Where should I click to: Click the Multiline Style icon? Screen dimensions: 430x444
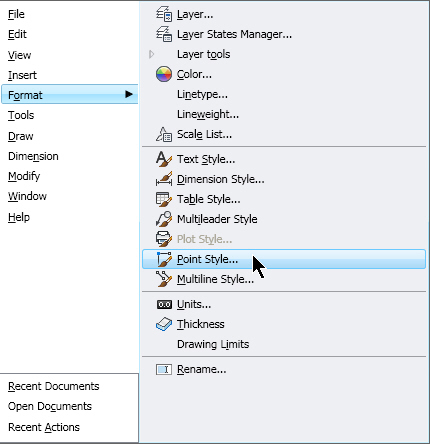point(164,279)
